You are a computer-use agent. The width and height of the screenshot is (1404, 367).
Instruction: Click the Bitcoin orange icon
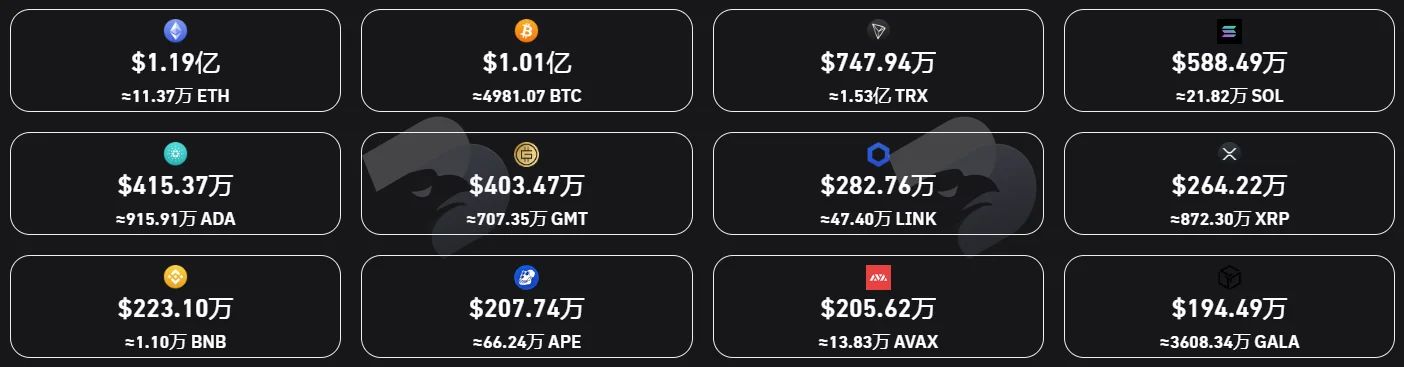[x=526, y=31]
